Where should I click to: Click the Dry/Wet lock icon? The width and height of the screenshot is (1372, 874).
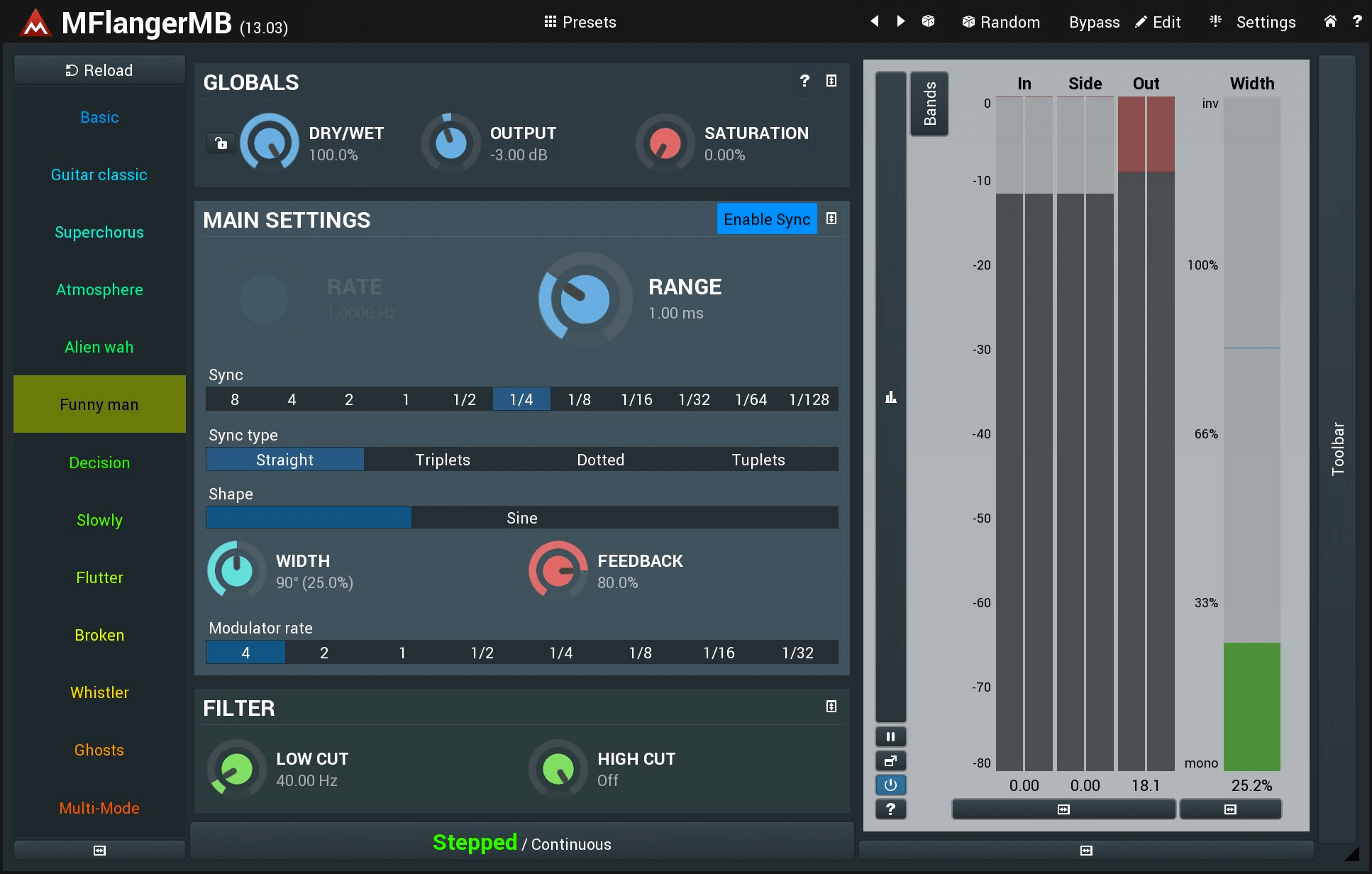click(x=221, y=143)
